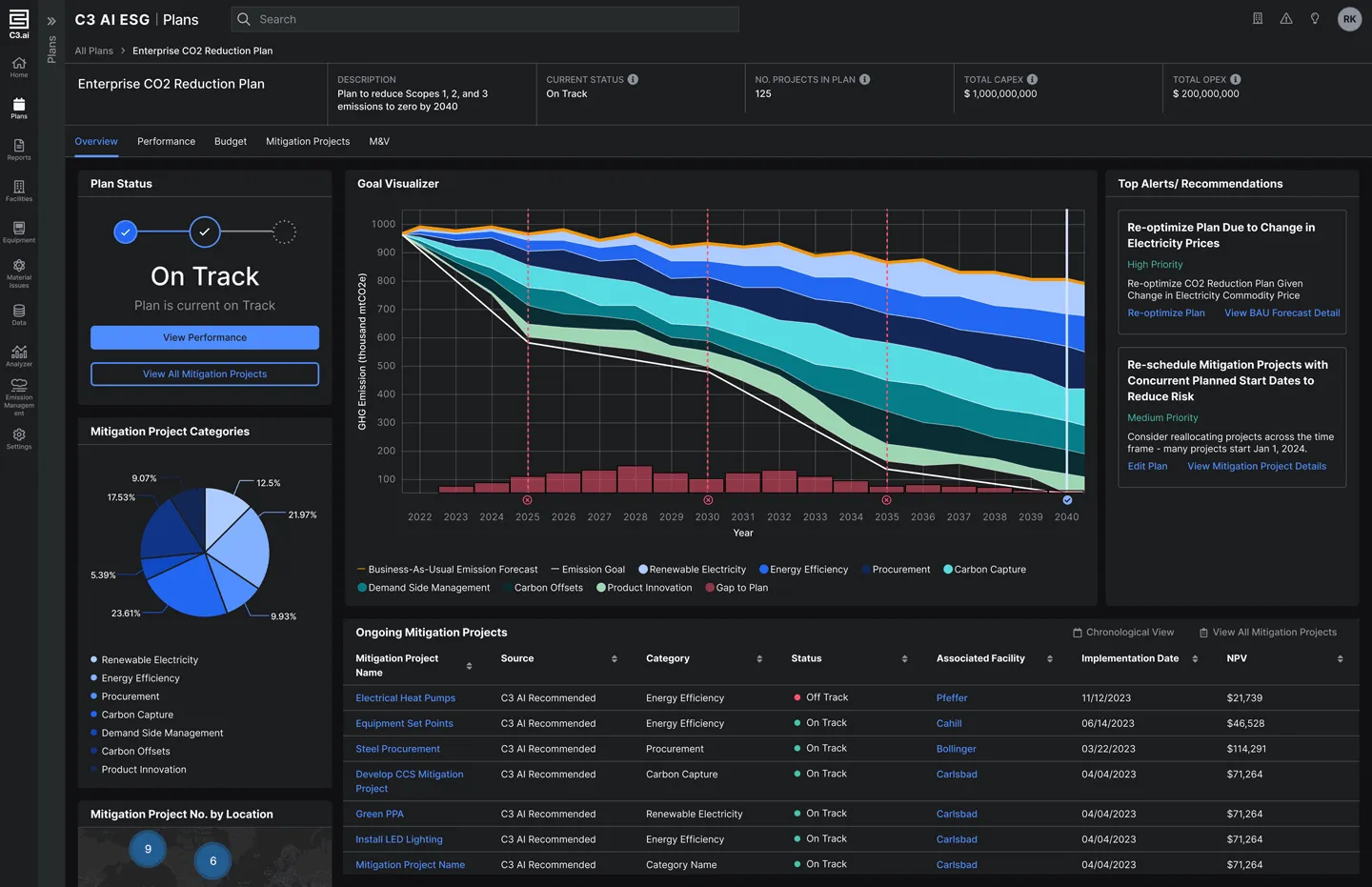Toggle Renewable Electricity in chart legend
1372x887 pixels.
(x=692, y=570)
